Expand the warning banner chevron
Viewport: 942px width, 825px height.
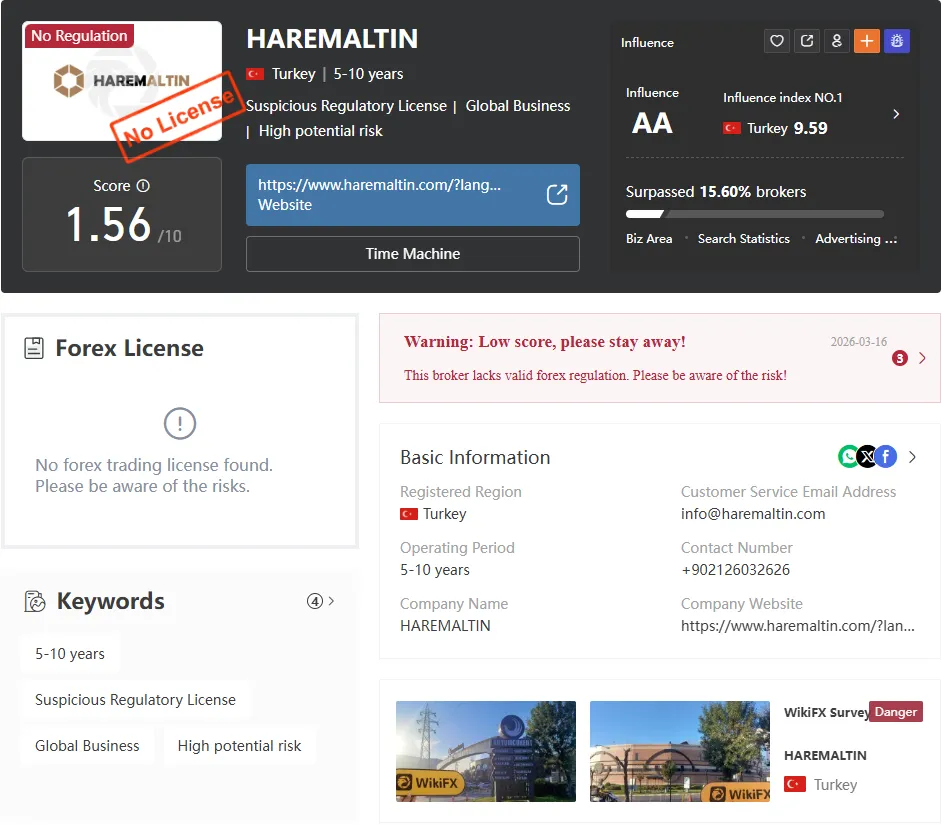(922, 358)
